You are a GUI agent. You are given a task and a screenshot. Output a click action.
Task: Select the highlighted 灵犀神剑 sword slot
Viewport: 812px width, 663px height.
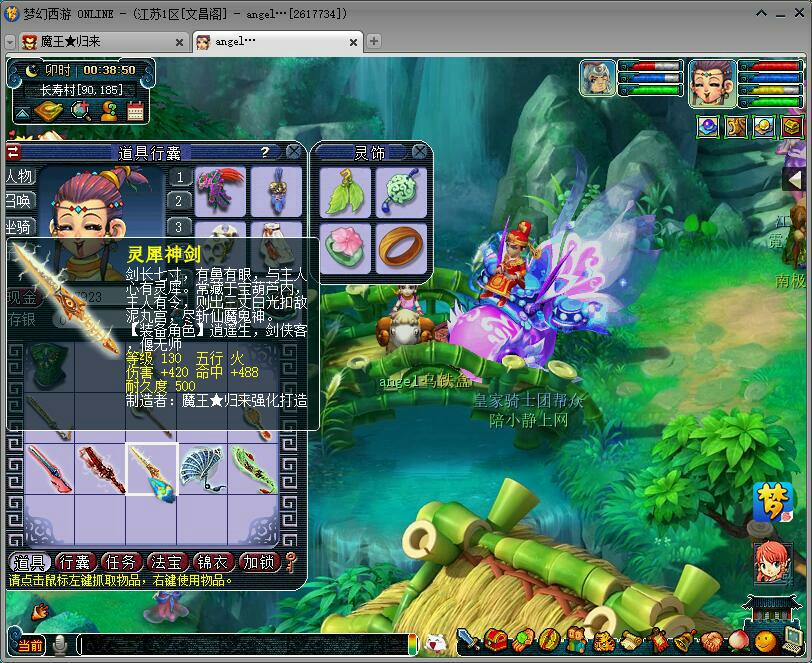coord(152,469)
